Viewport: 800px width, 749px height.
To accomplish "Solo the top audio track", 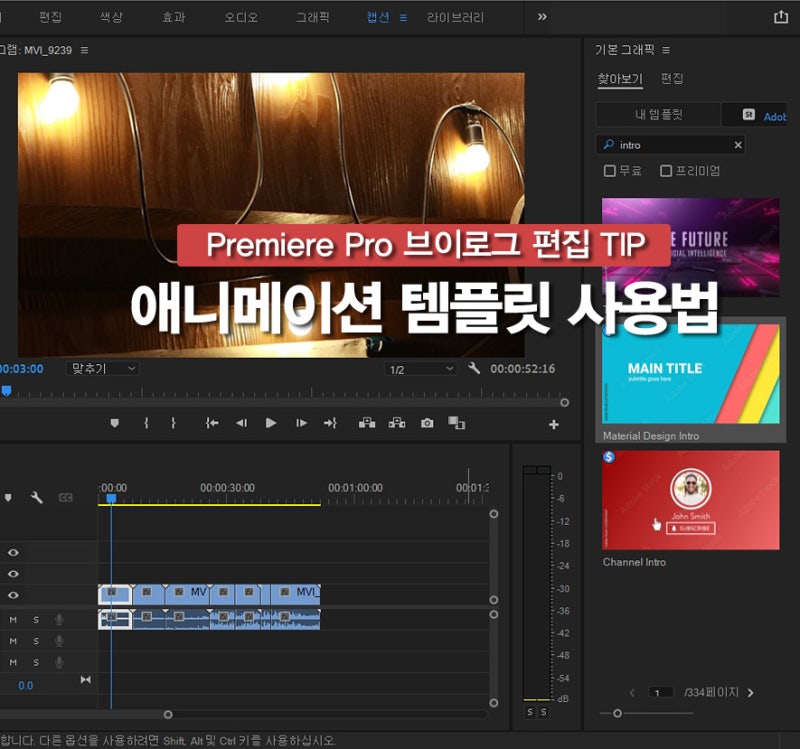I will tap(36, 620).
